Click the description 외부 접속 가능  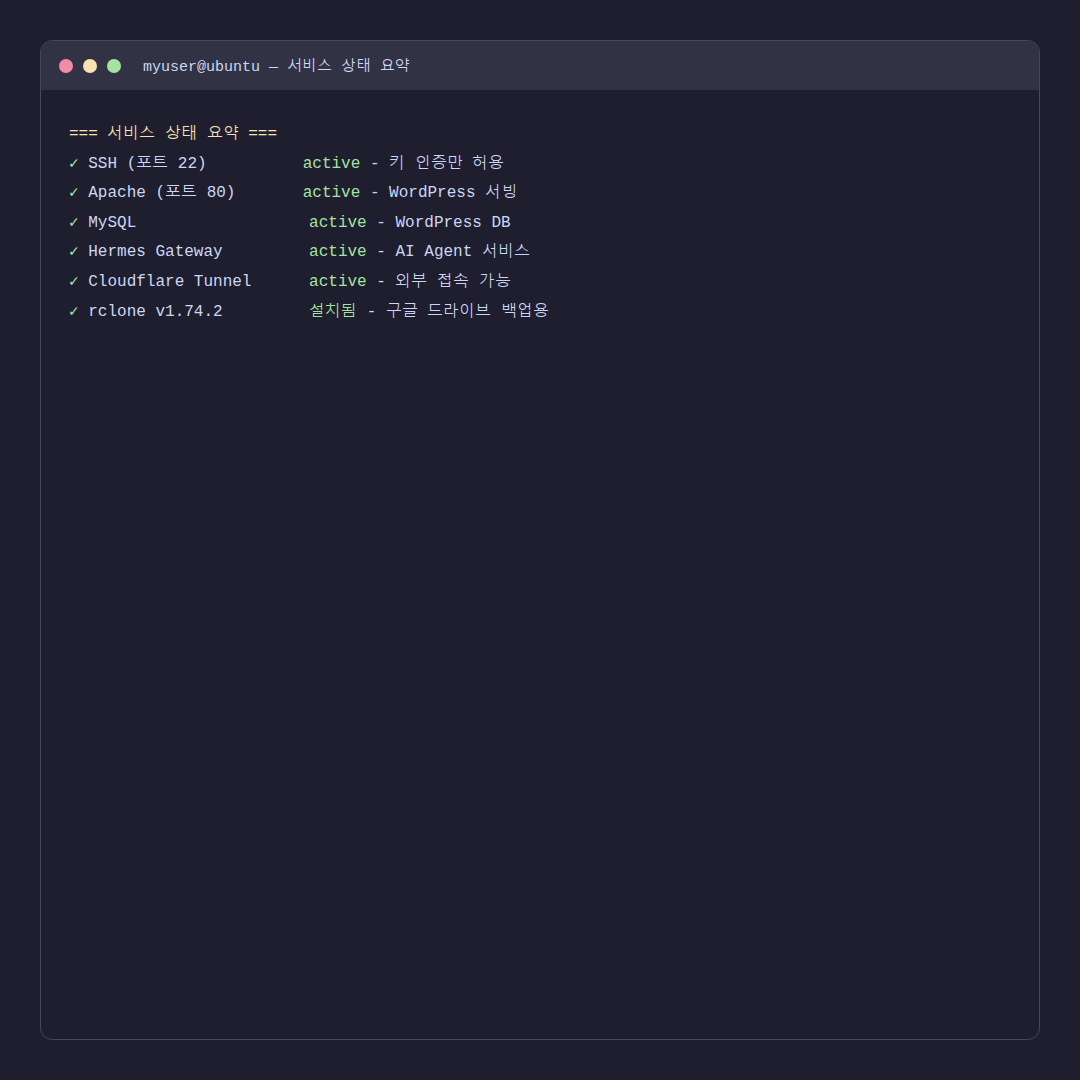click(x=453, y=281)
